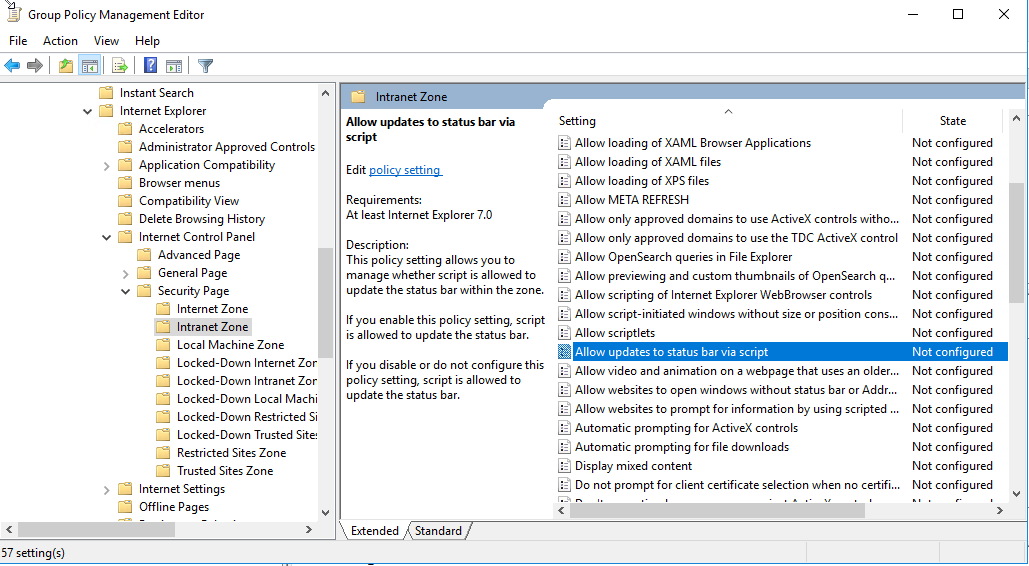Select the Allow META REFRESH setting
1029x566 pixels.
pyautogui.click(x=631, y=200)
